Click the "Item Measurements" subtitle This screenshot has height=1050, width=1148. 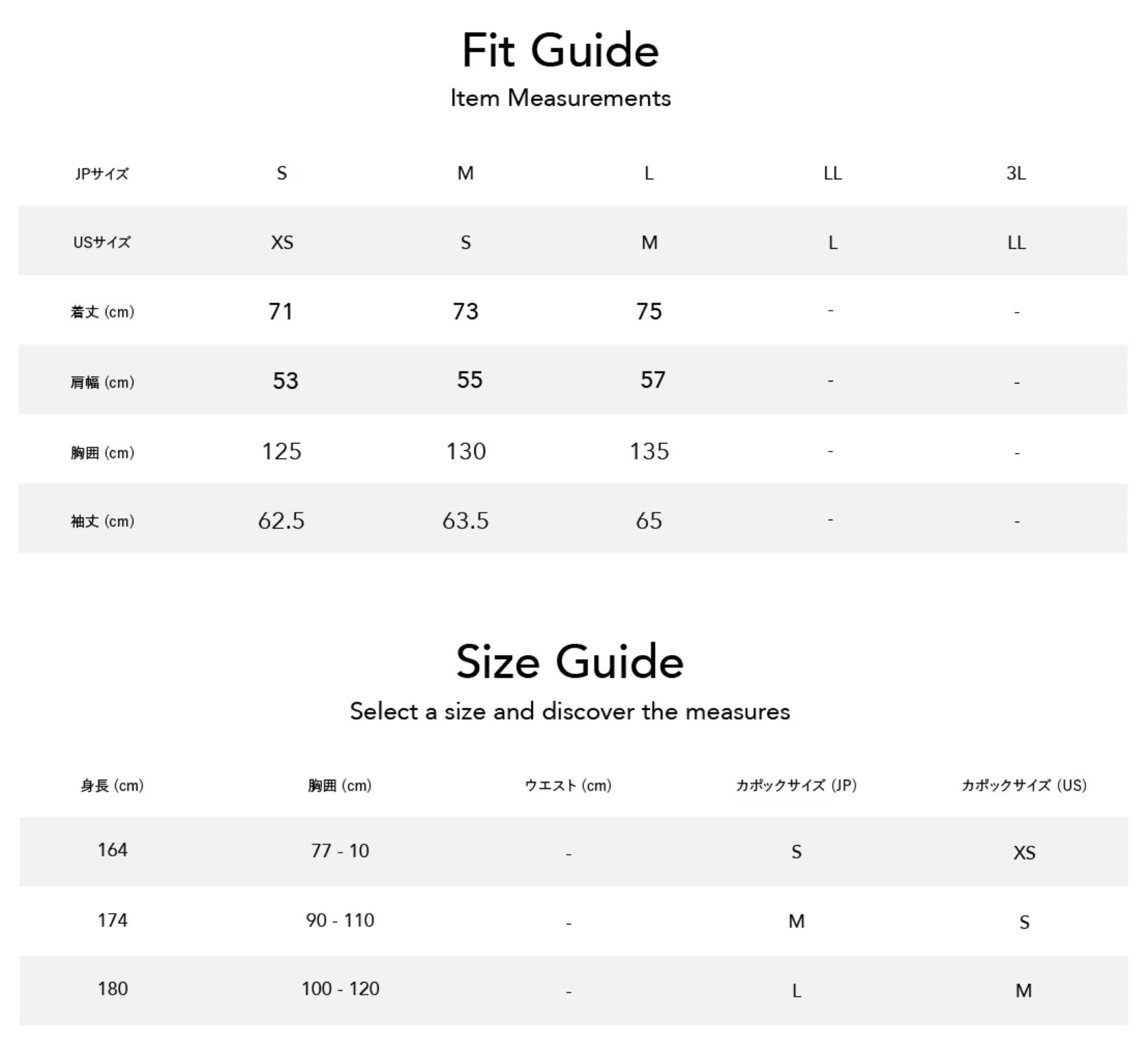[x=561, y=98]
